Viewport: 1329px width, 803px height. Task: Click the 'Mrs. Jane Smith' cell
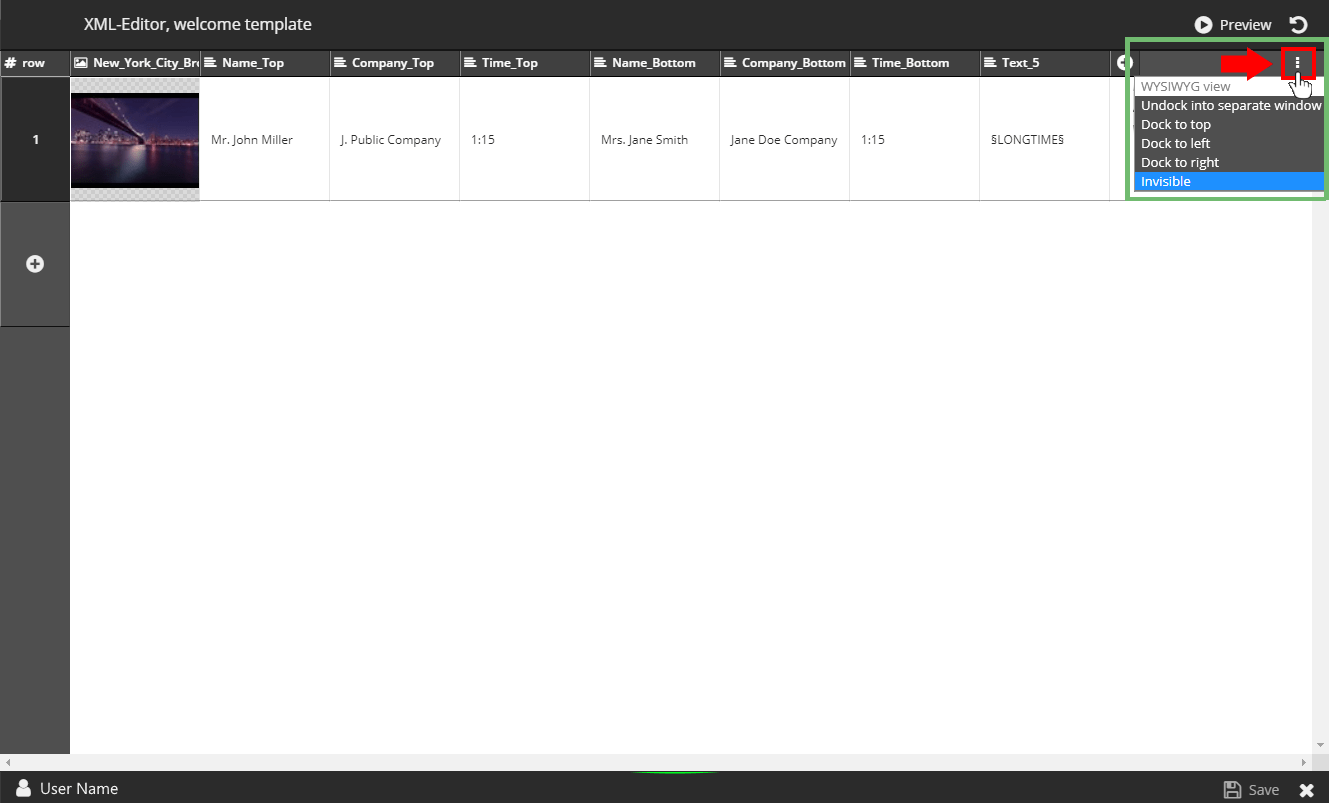click(x=655, y=139)
